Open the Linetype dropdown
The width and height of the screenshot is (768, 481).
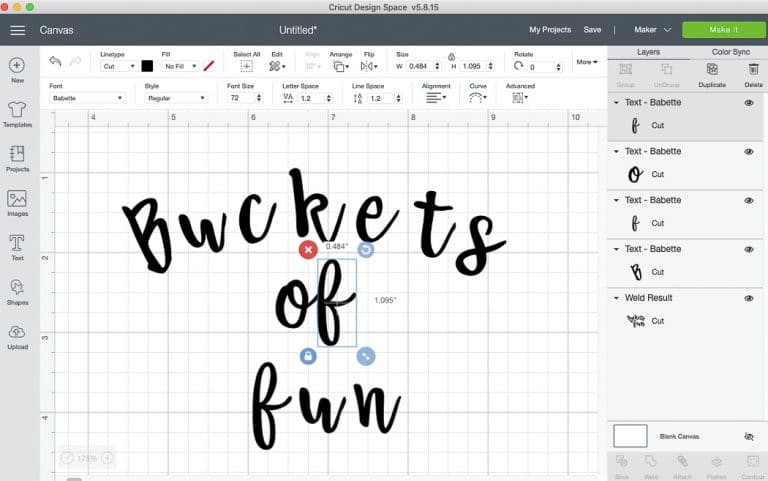pyautogui.click(x=118, y=66)
